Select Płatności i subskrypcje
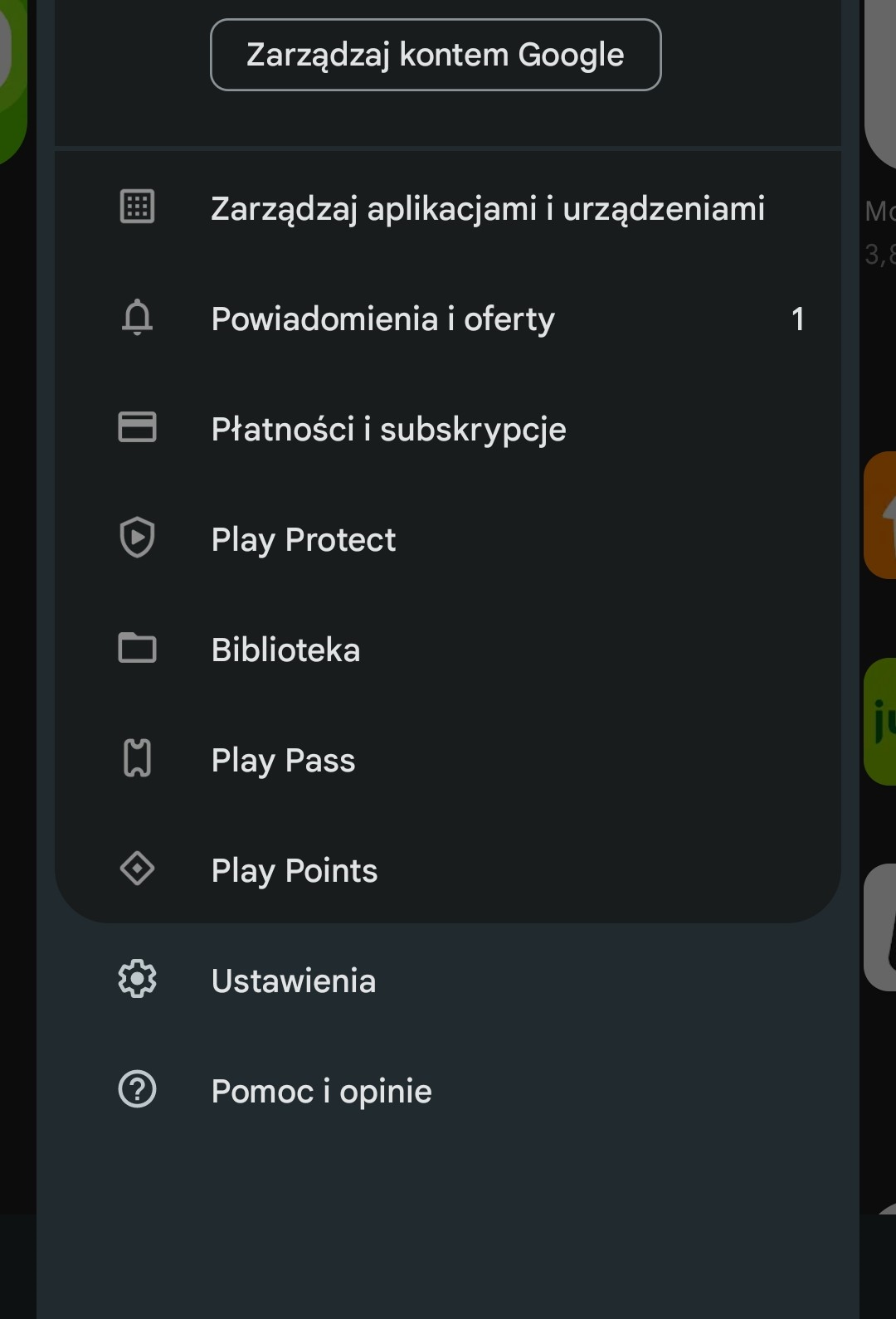 click(x=388, y=430)
